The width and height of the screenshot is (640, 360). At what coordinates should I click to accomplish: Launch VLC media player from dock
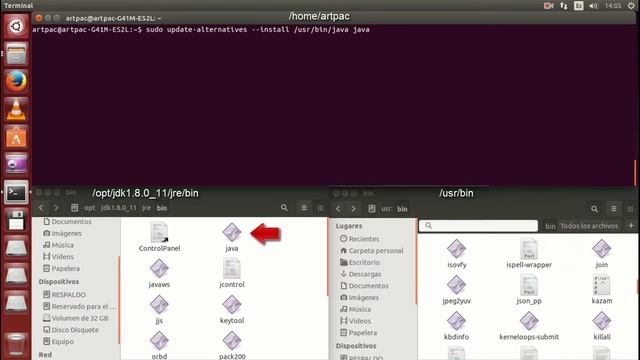16,109
